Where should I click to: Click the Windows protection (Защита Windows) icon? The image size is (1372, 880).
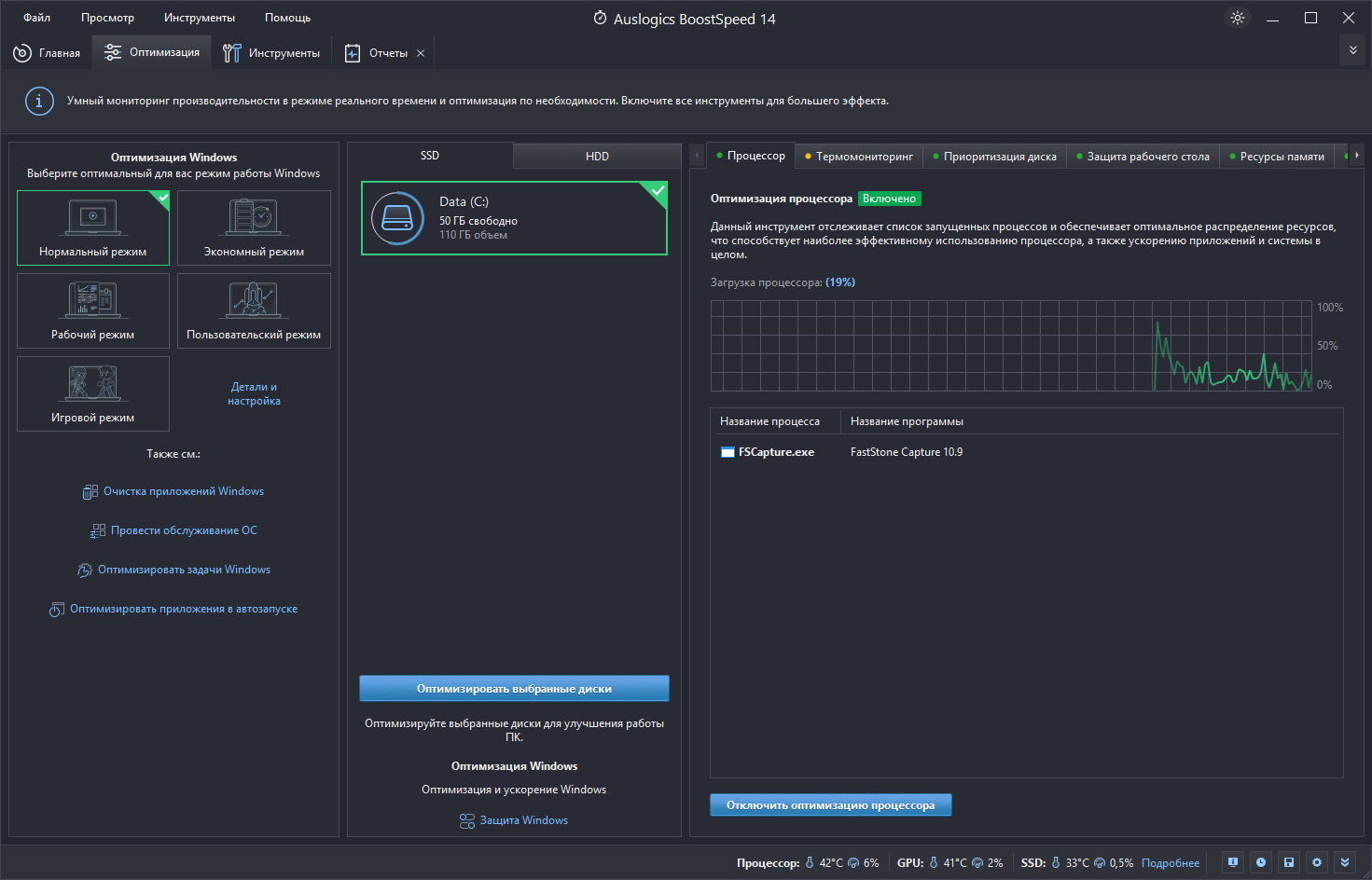pos(467,820)
